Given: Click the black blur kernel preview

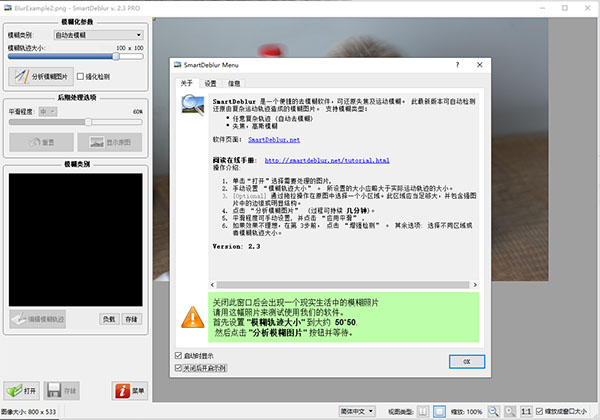Looking at the screenshot, I should [x=75, y=240].
